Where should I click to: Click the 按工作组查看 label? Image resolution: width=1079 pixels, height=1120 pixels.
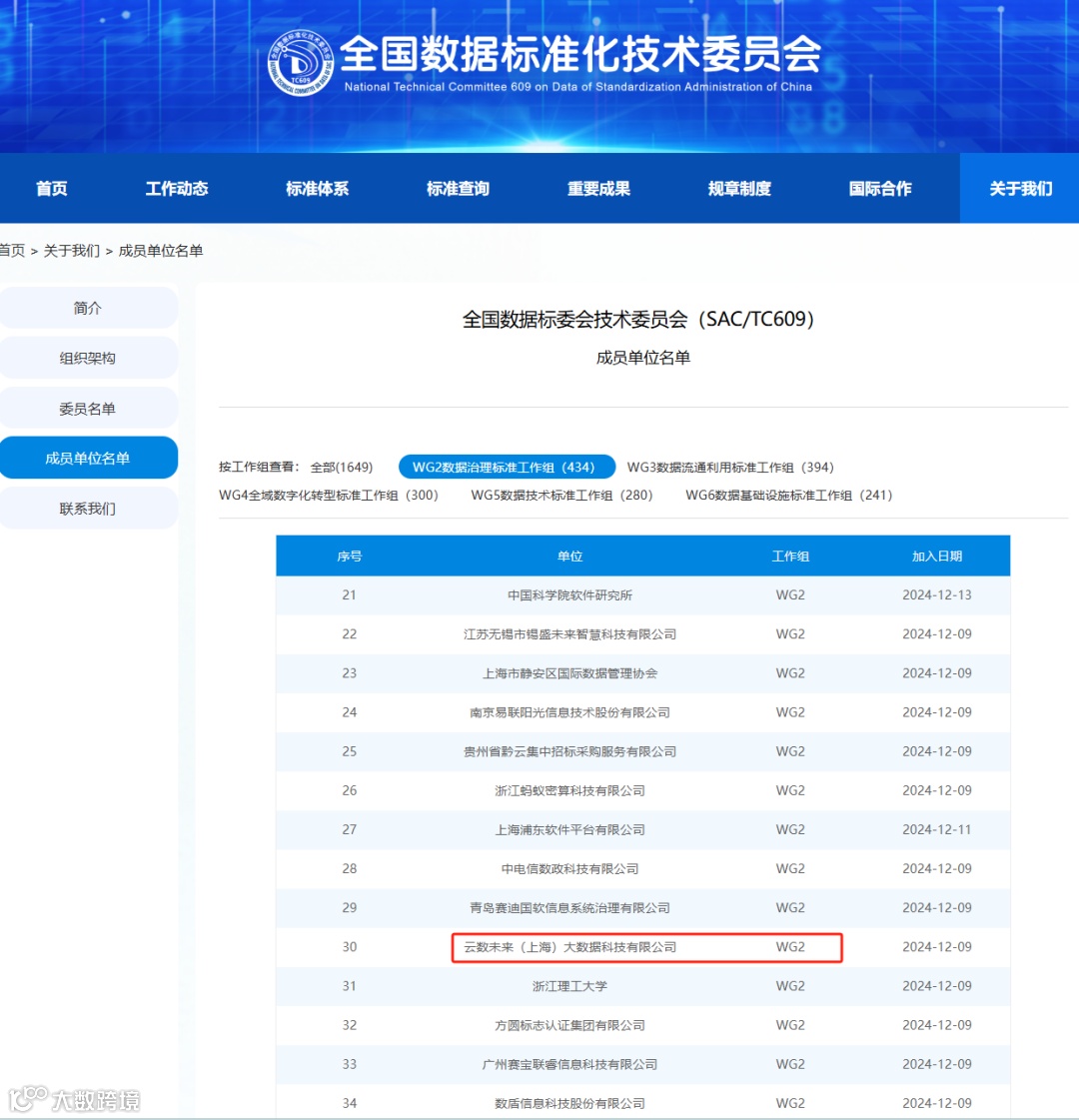pos(259,468)
